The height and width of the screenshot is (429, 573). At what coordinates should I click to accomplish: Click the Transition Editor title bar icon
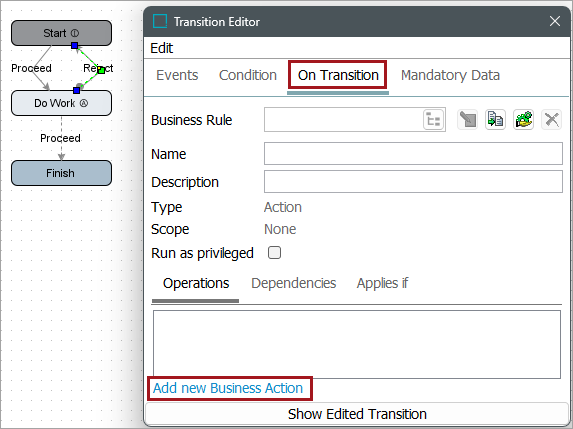click(x=160, y=21)
